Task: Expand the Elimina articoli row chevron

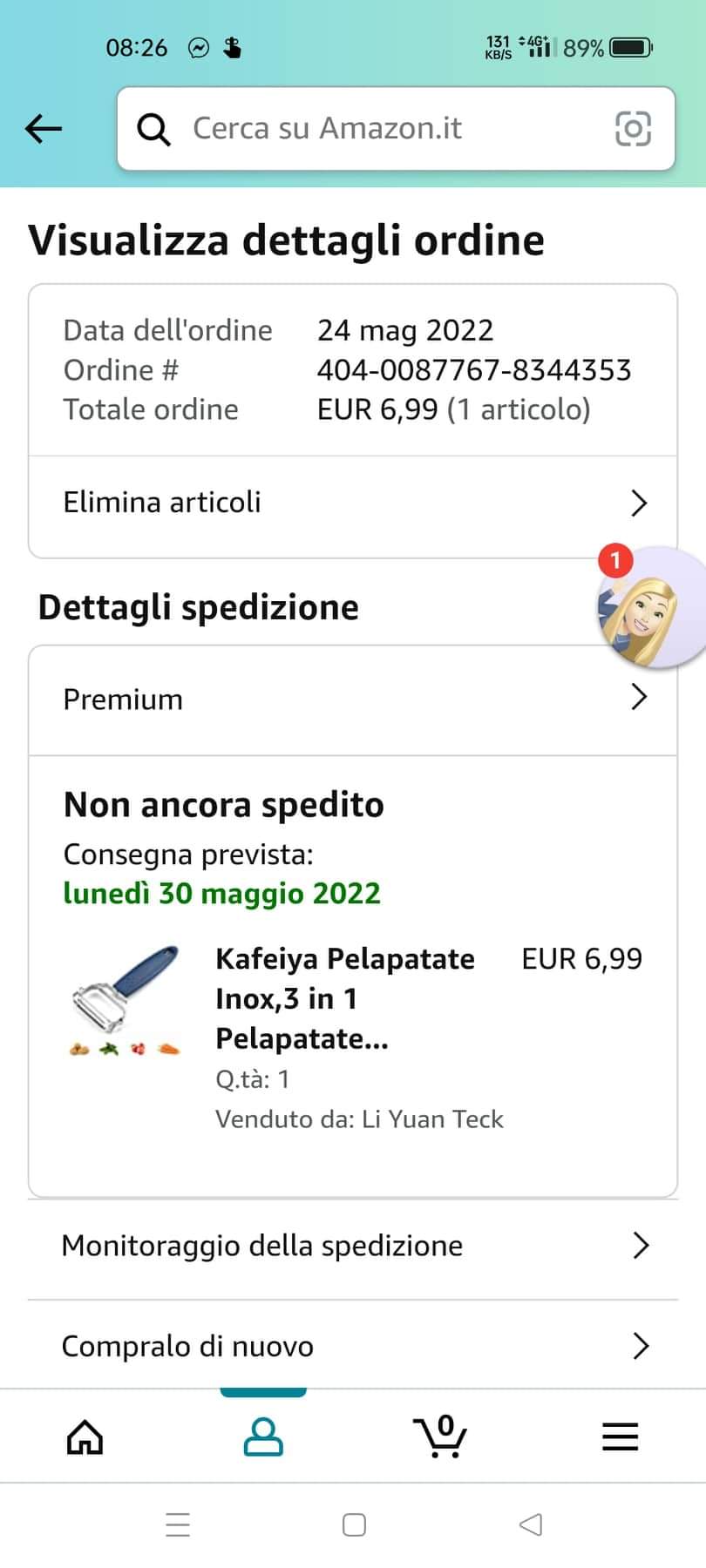Action: (x=639, y=503)
